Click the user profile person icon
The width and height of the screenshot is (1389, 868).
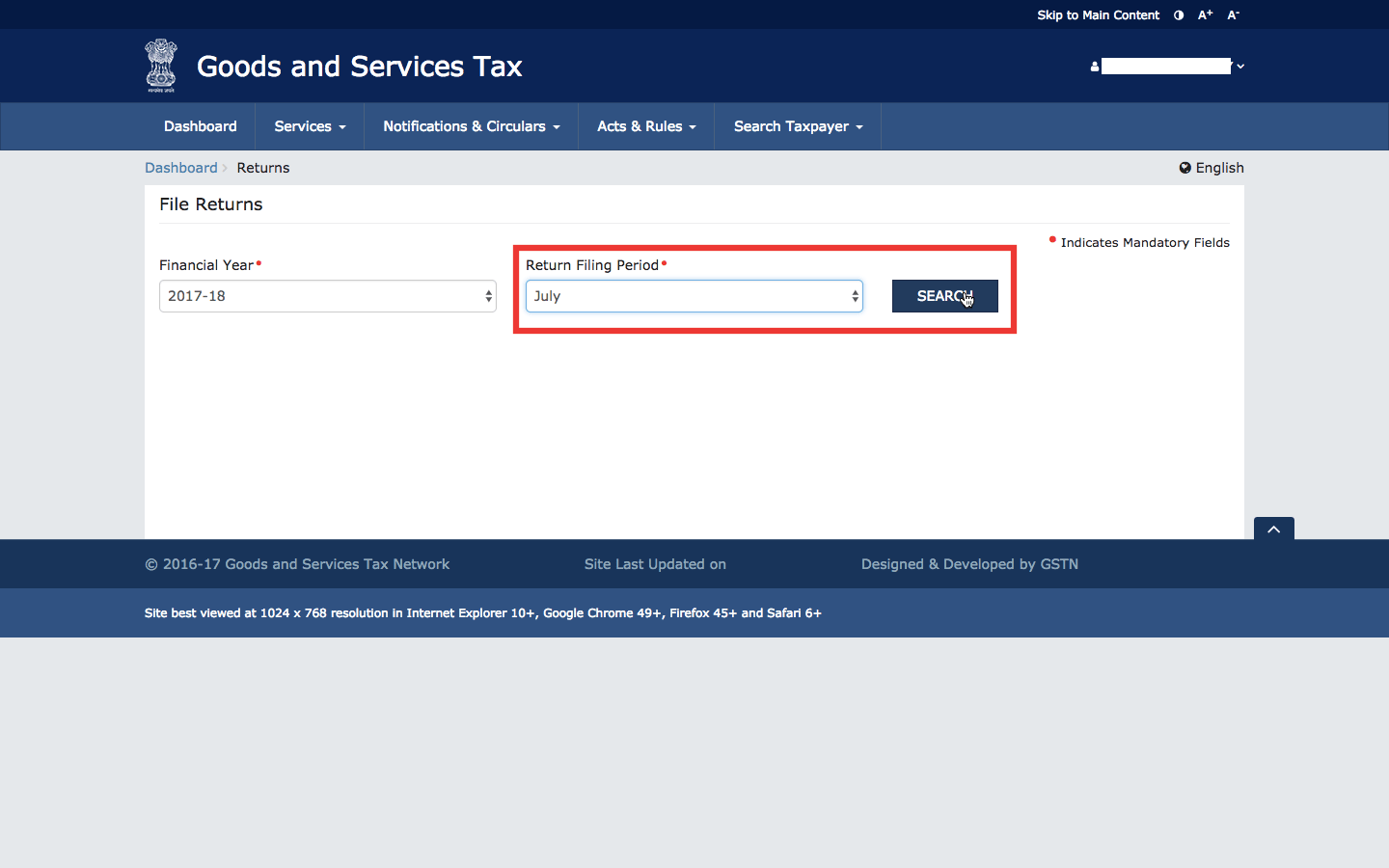(x=1093, y=66)
